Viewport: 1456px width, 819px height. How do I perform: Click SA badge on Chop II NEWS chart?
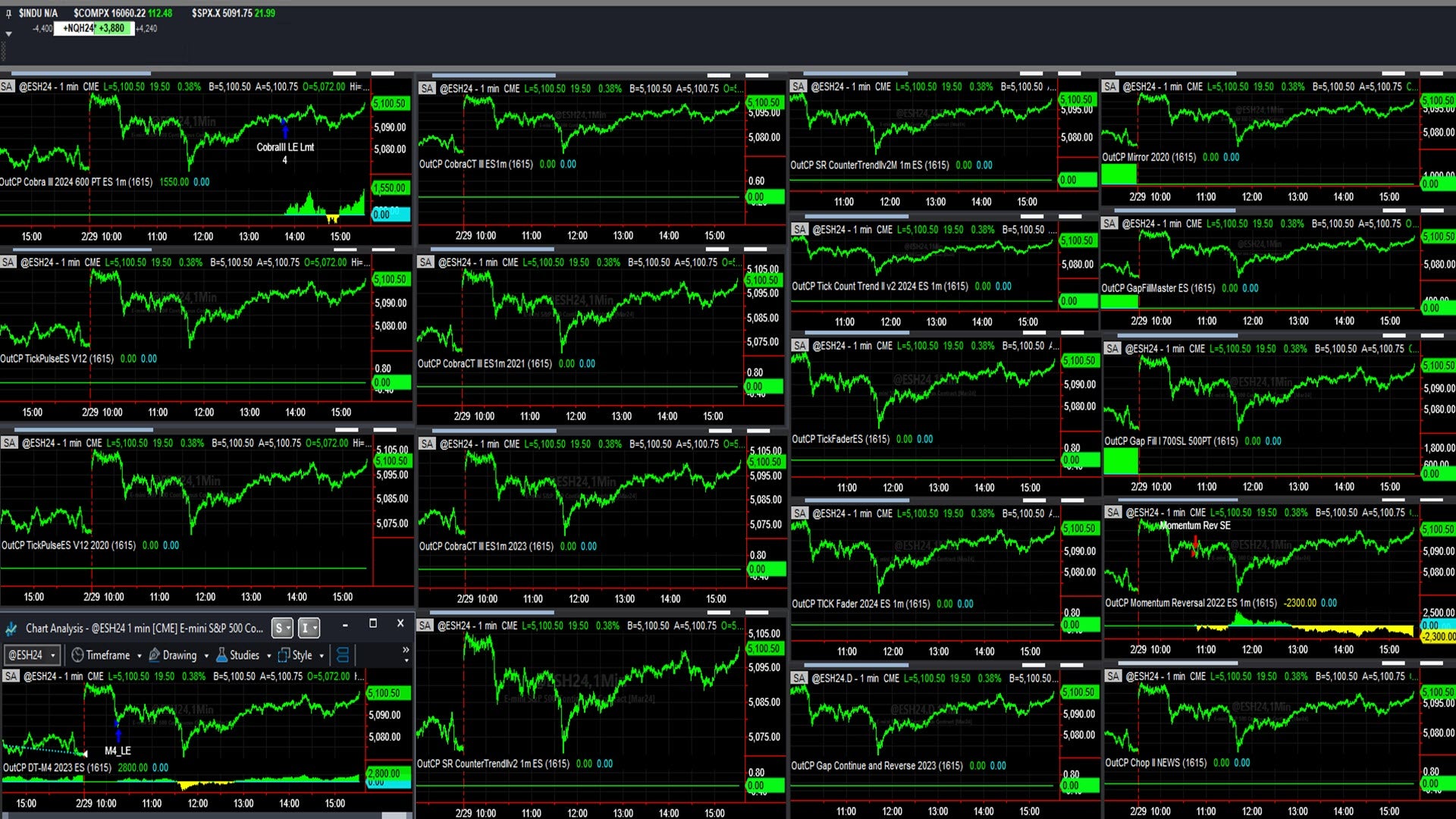coord(1113,676)
